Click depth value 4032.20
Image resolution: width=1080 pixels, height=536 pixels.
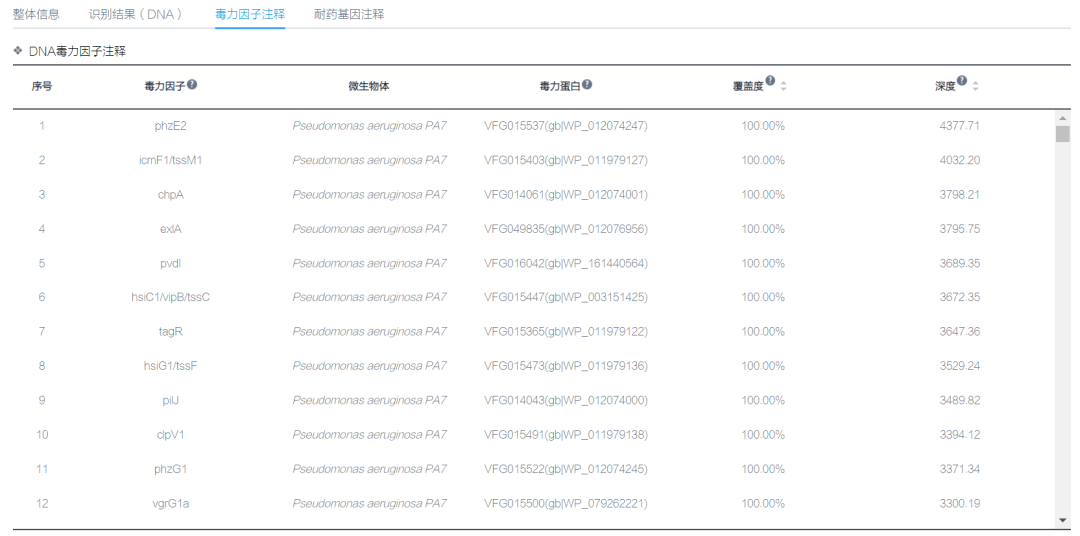click(959, 161)
